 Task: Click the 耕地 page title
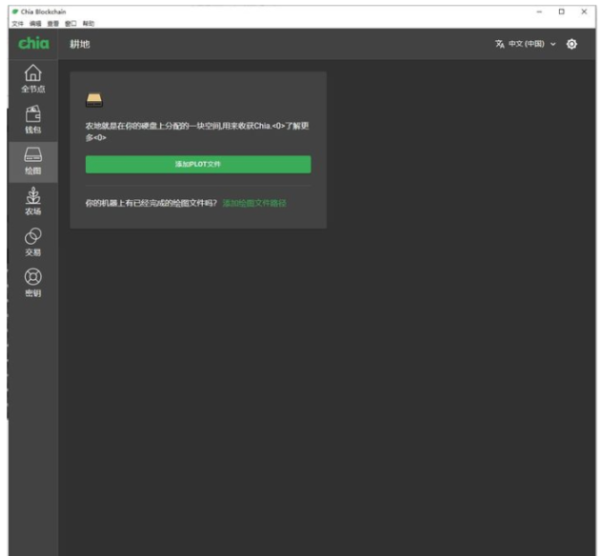pos(80,44)
